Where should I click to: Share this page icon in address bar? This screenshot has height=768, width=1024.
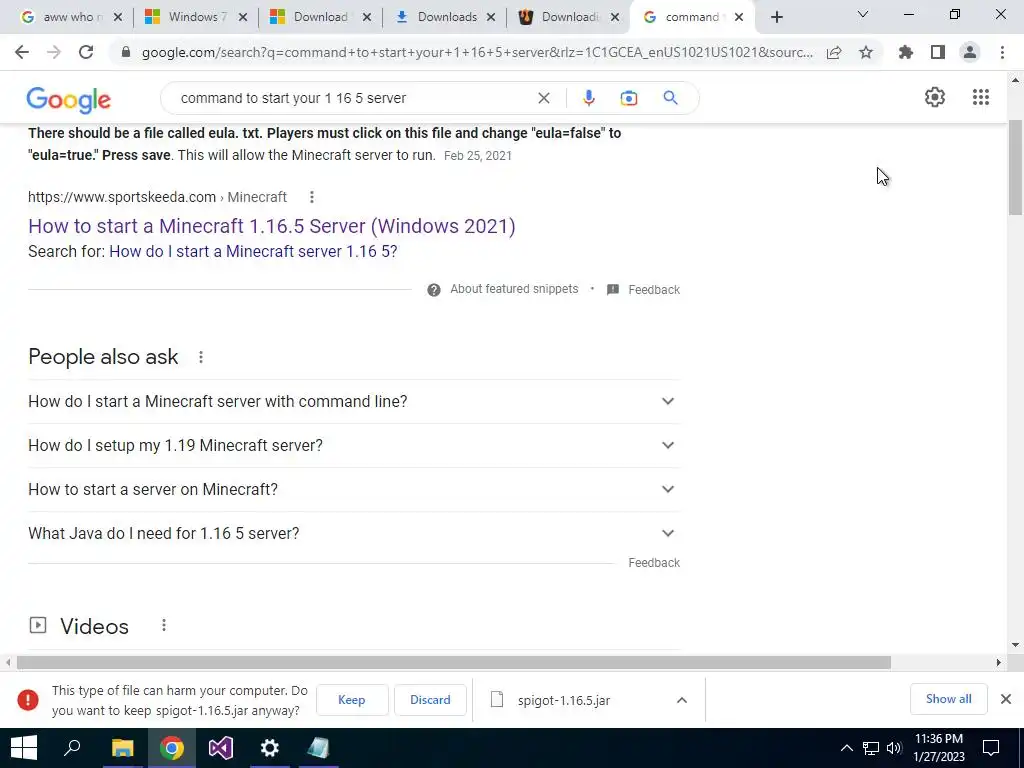pos(834,52)
